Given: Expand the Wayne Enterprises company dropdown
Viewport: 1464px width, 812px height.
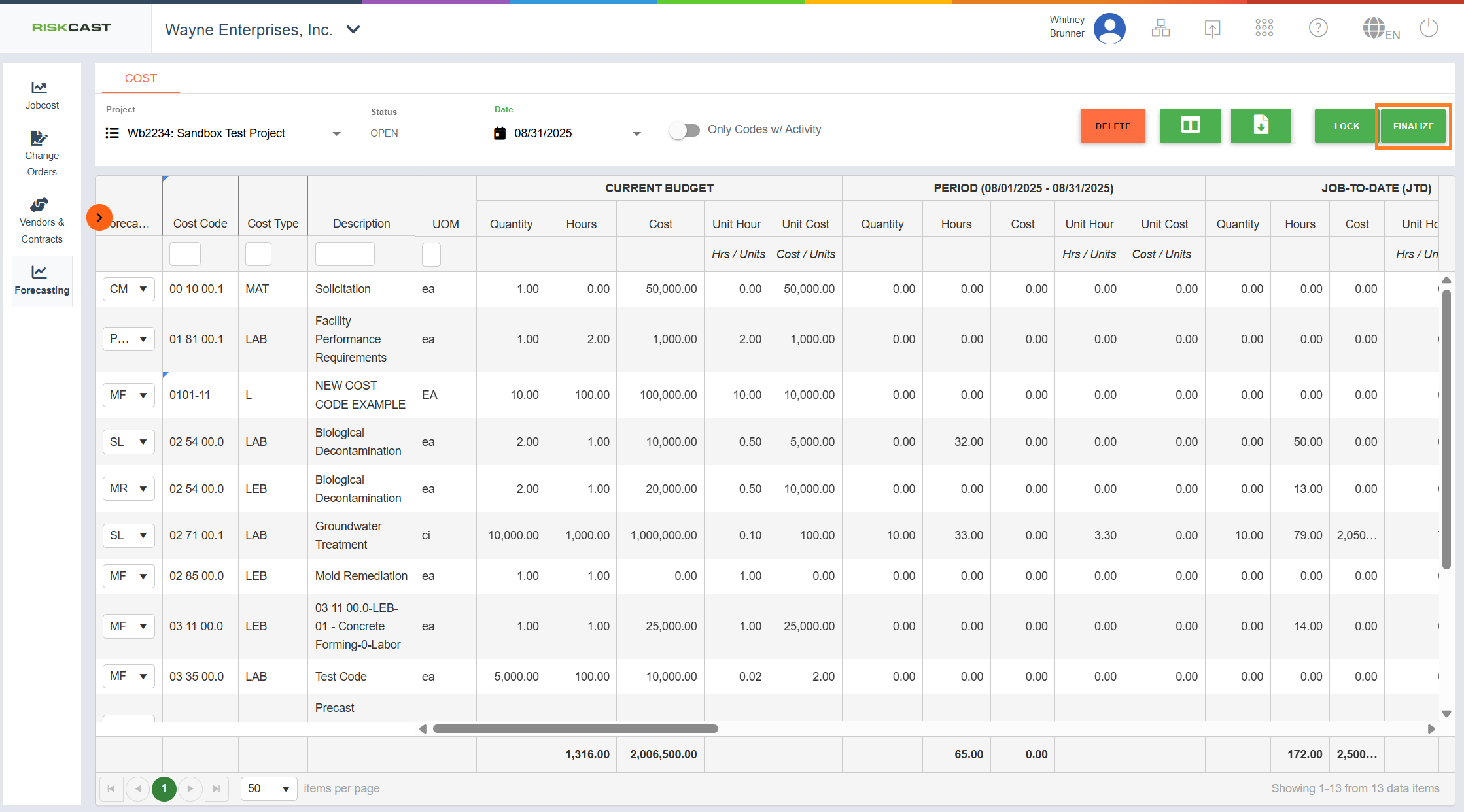Looking at the screenshot, I should (353, 30).
